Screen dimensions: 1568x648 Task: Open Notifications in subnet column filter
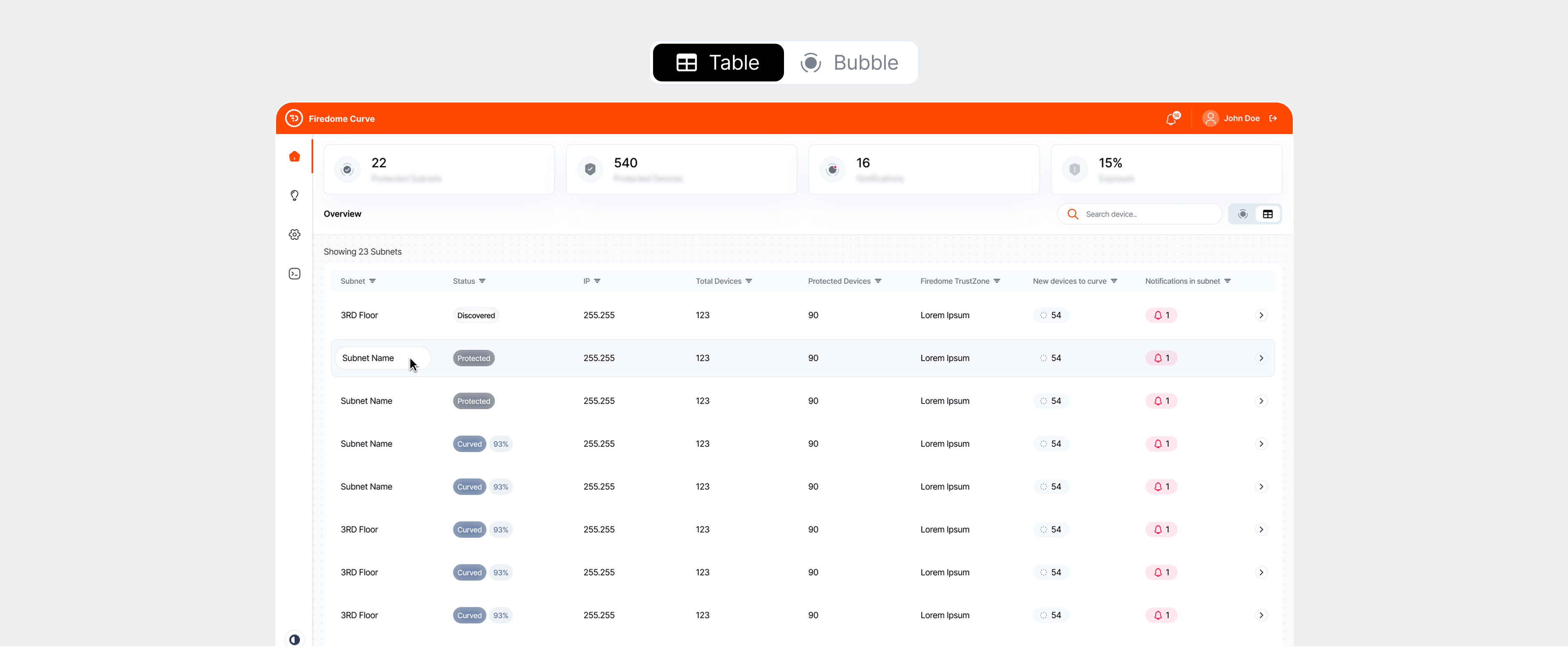(1227, 281)
